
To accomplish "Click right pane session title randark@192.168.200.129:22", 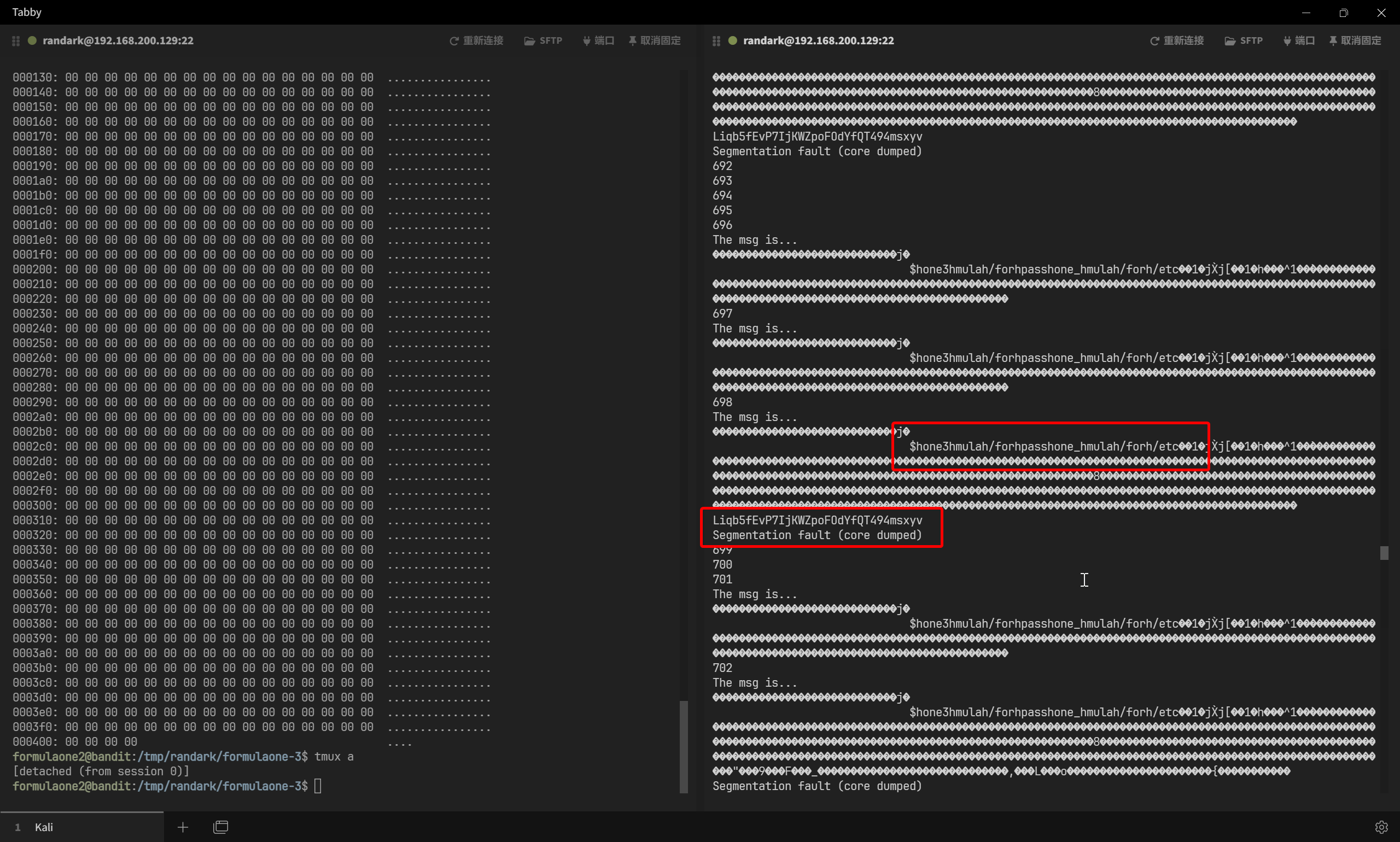I will tap(818, 41).
